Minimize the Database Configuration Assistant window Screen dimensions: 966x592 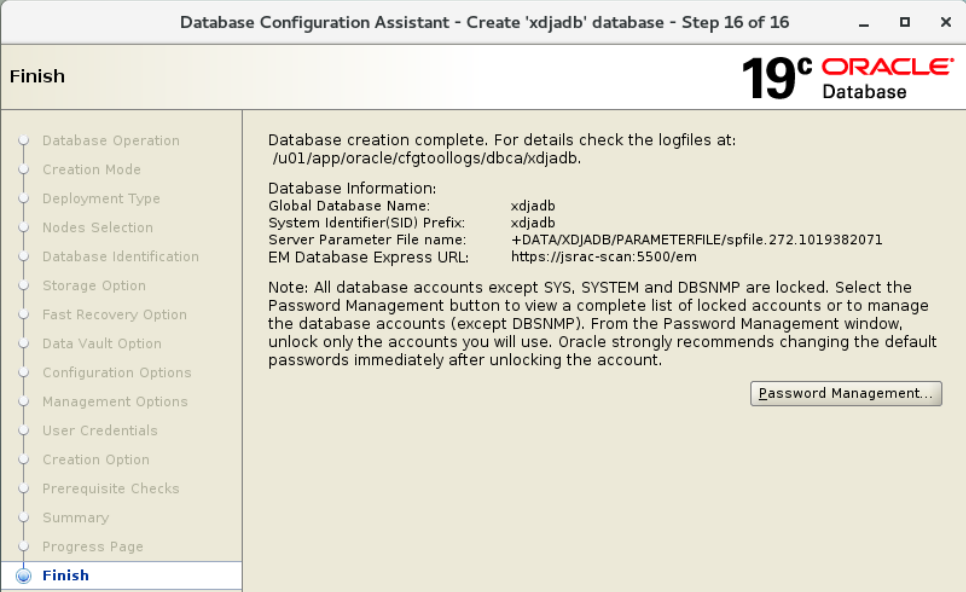tap(864, 23)
